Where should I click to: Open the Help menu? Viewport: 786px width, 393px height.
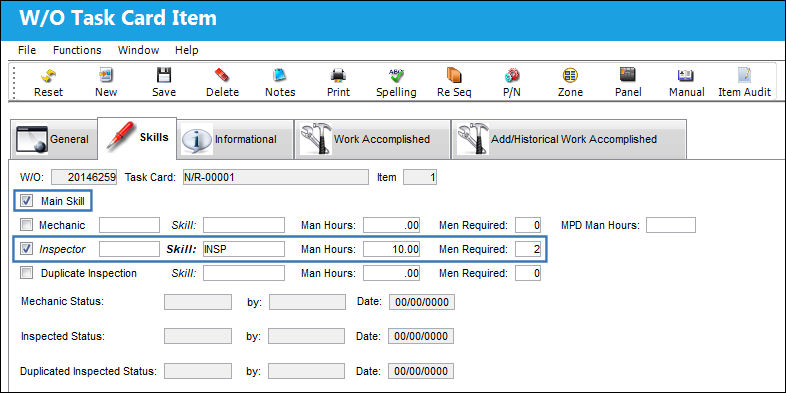click(x=186, y=50)
